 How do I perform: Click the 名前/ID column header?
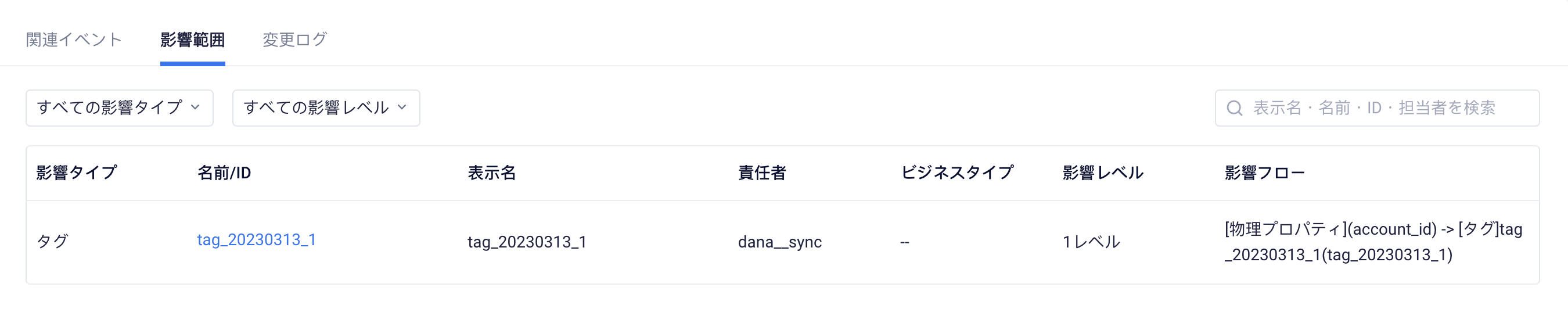(224, 173)
